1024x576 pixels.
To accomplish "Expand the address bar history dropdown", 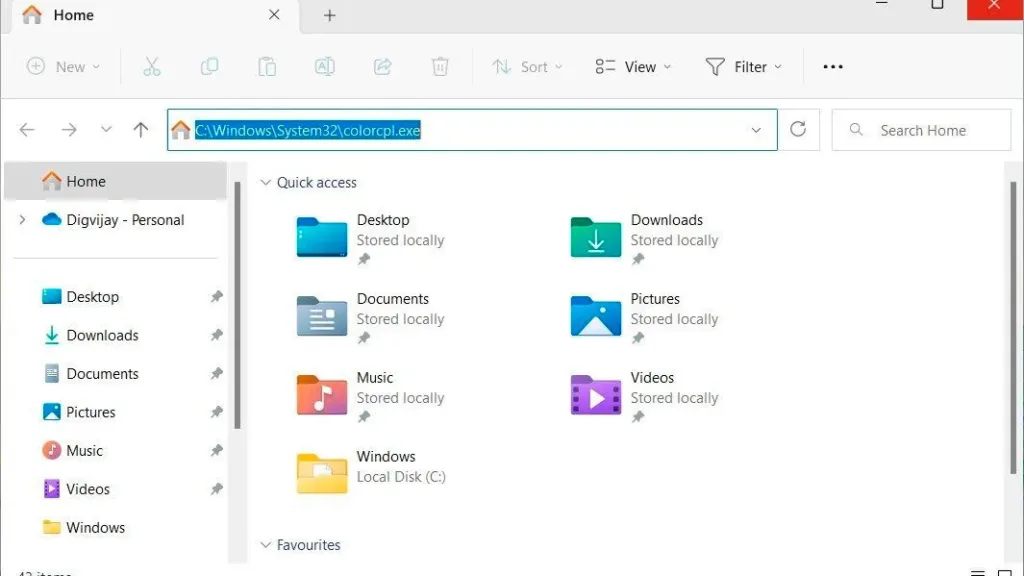I will coord(756,130).
